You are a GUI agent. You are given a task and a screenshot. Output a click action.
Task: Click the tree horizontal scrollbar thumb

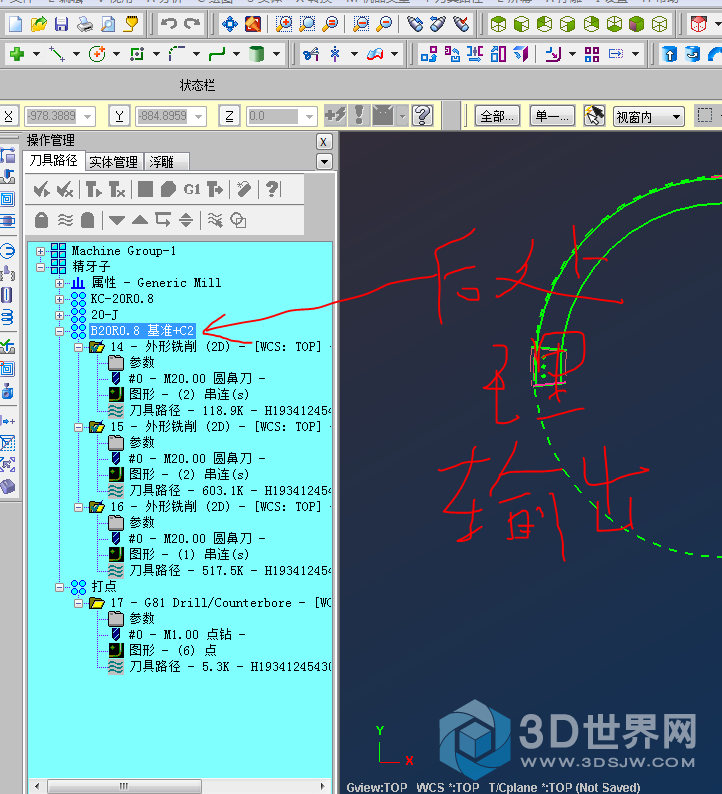click(x=124, y=786)
